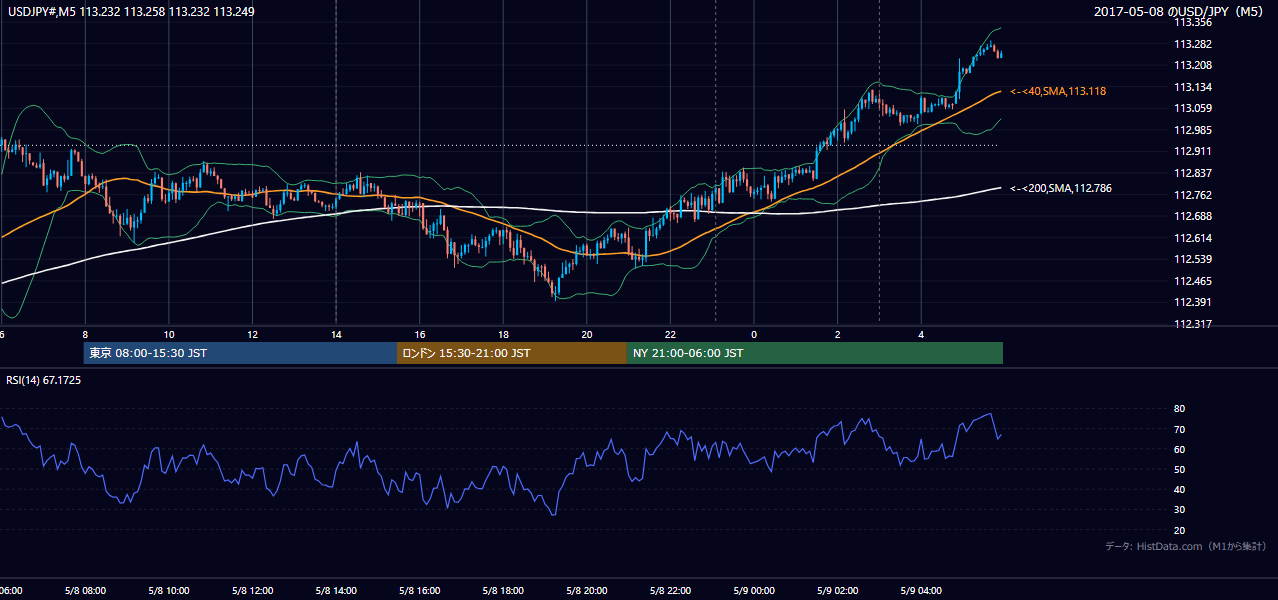Image resolution: width=1278 pixels, height=600 pixels.
Task: Click the 5/8 08:00 date label
Action: point(85,590)
